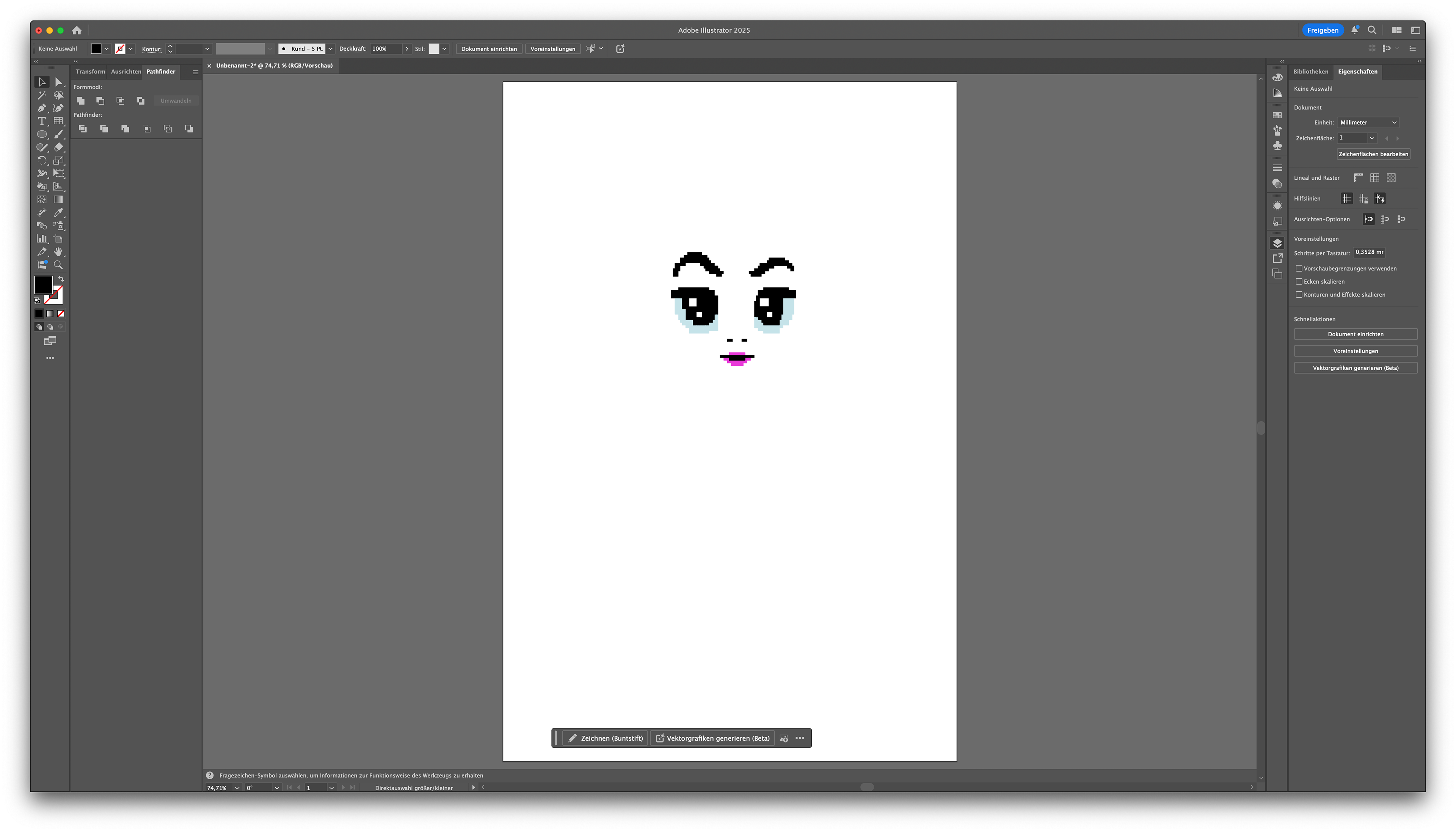Select the Gradient tool

click(x=58, y=199)
